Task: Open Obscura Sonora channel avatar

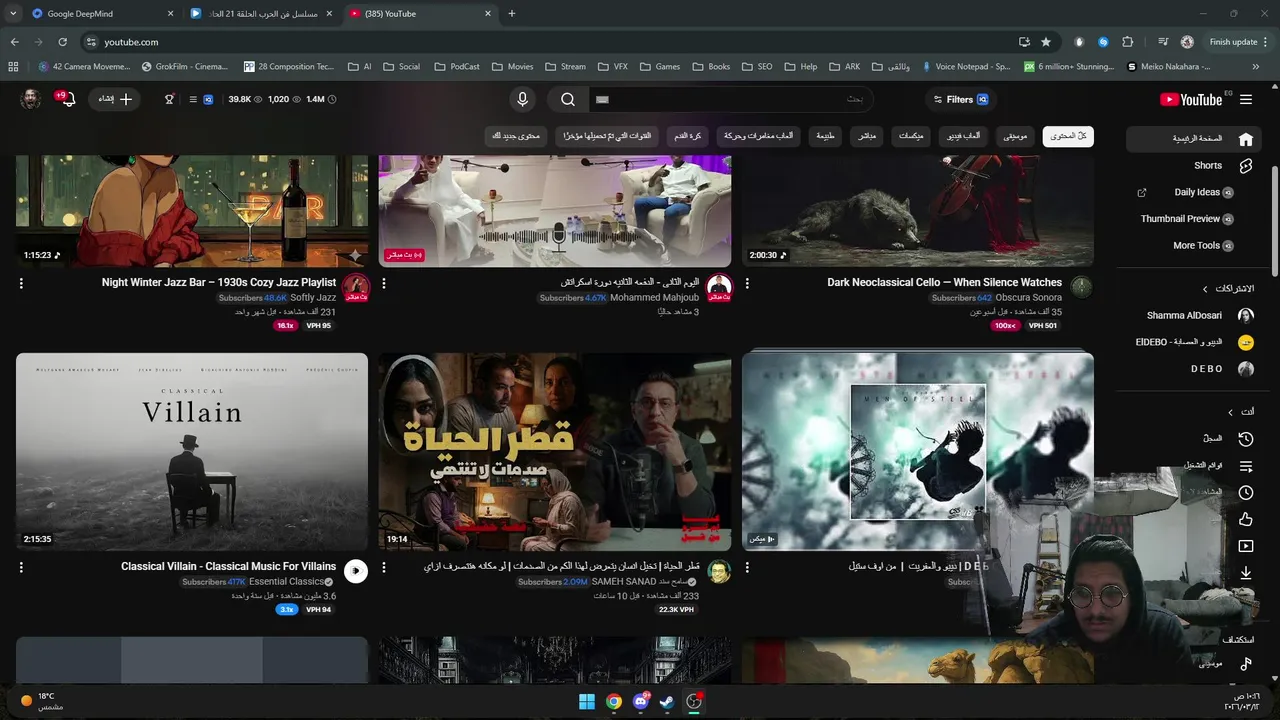Action: (x=1081, y=288)
